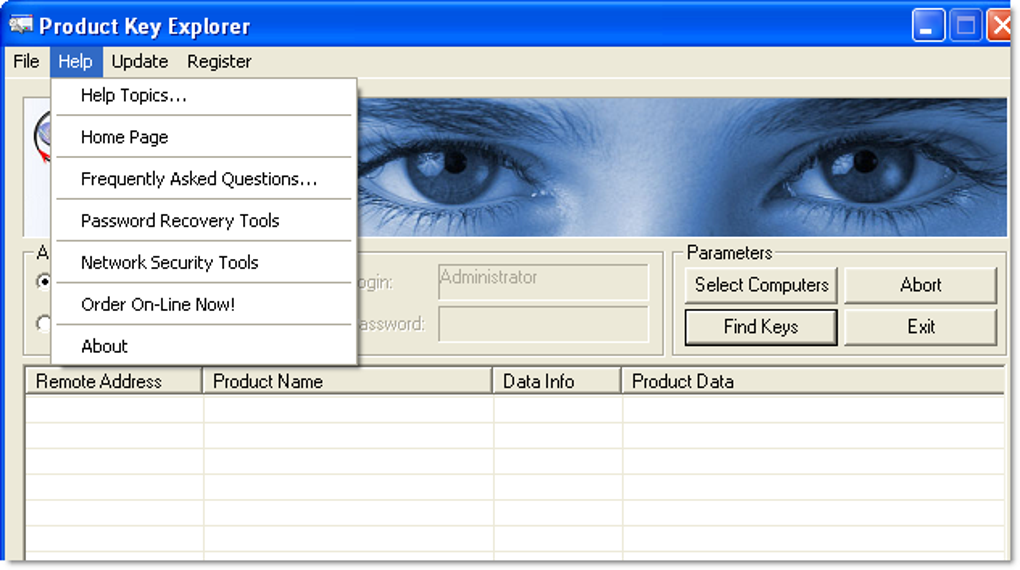The width and height of the screenshot is (1020, 570).
Task: Select Frequently Asked Questions entry
Action: pyautogui.click(x=204, y=179)
